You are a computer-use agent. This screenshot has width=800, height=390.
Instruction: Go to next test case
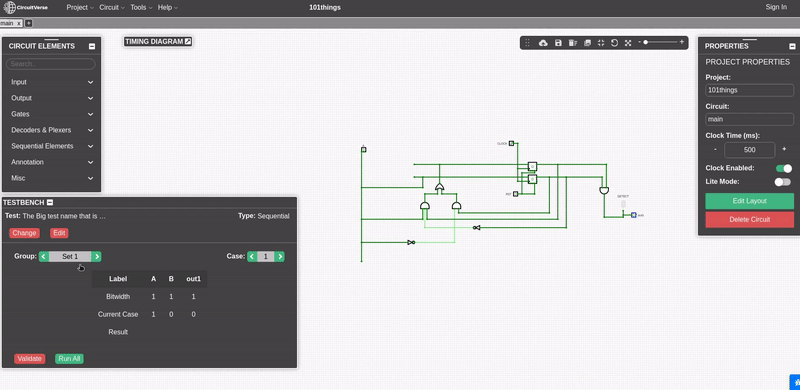coord(280,257)
